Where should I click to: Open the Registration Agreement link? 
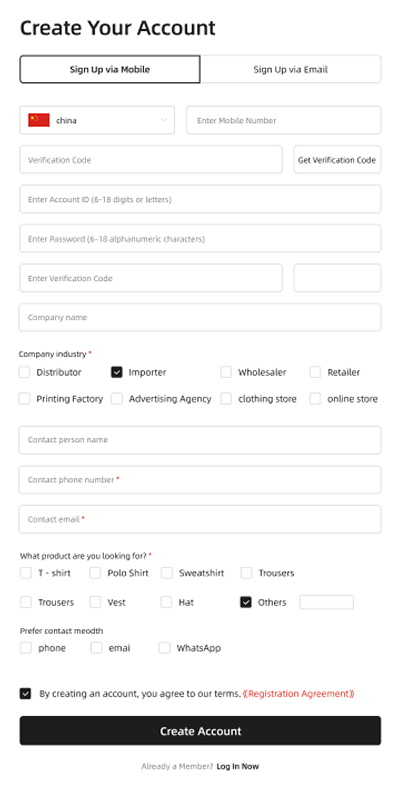[299, 693]
